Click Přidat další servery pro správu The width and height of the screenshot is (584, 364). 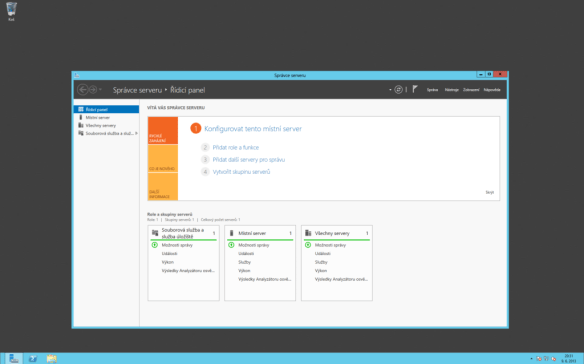point(248,159)
